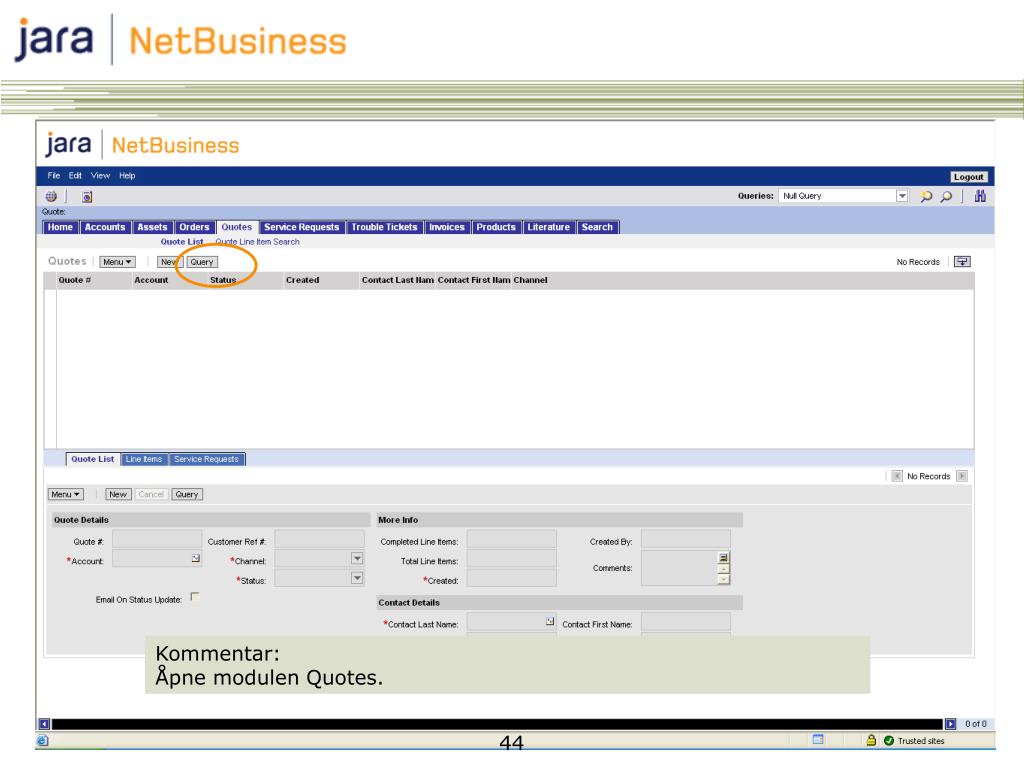Click the Cancel button in lower form
The width and height of the screenshot is (1024, 768).
(x=151, y=494)
